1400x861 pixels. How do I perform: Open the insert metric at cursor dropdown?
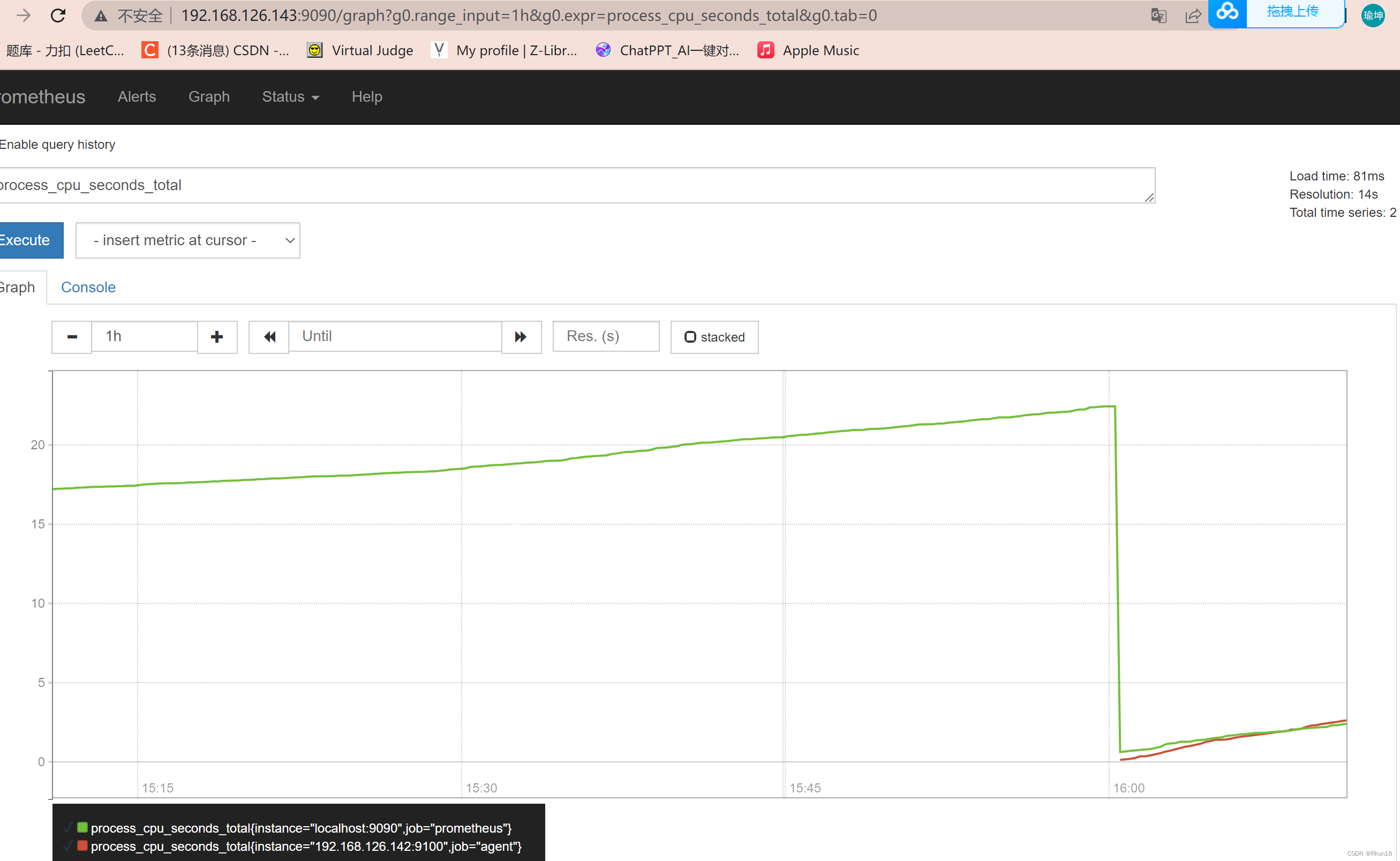[188, 240]
